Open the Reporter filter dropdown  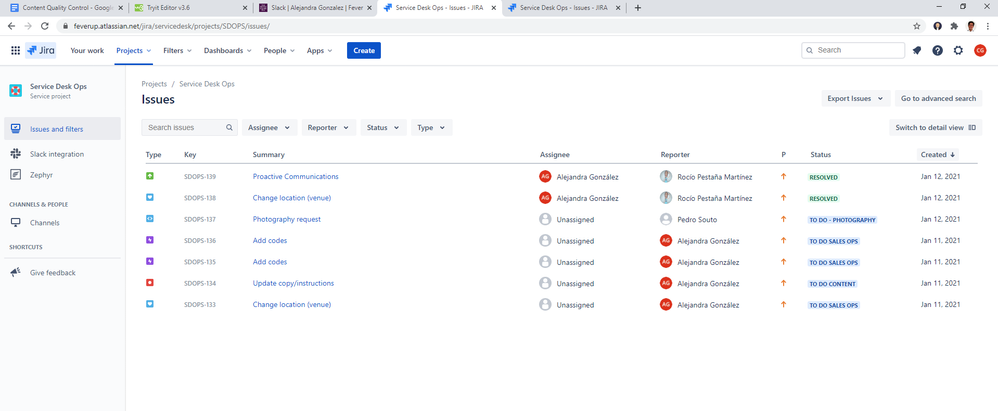328,127
